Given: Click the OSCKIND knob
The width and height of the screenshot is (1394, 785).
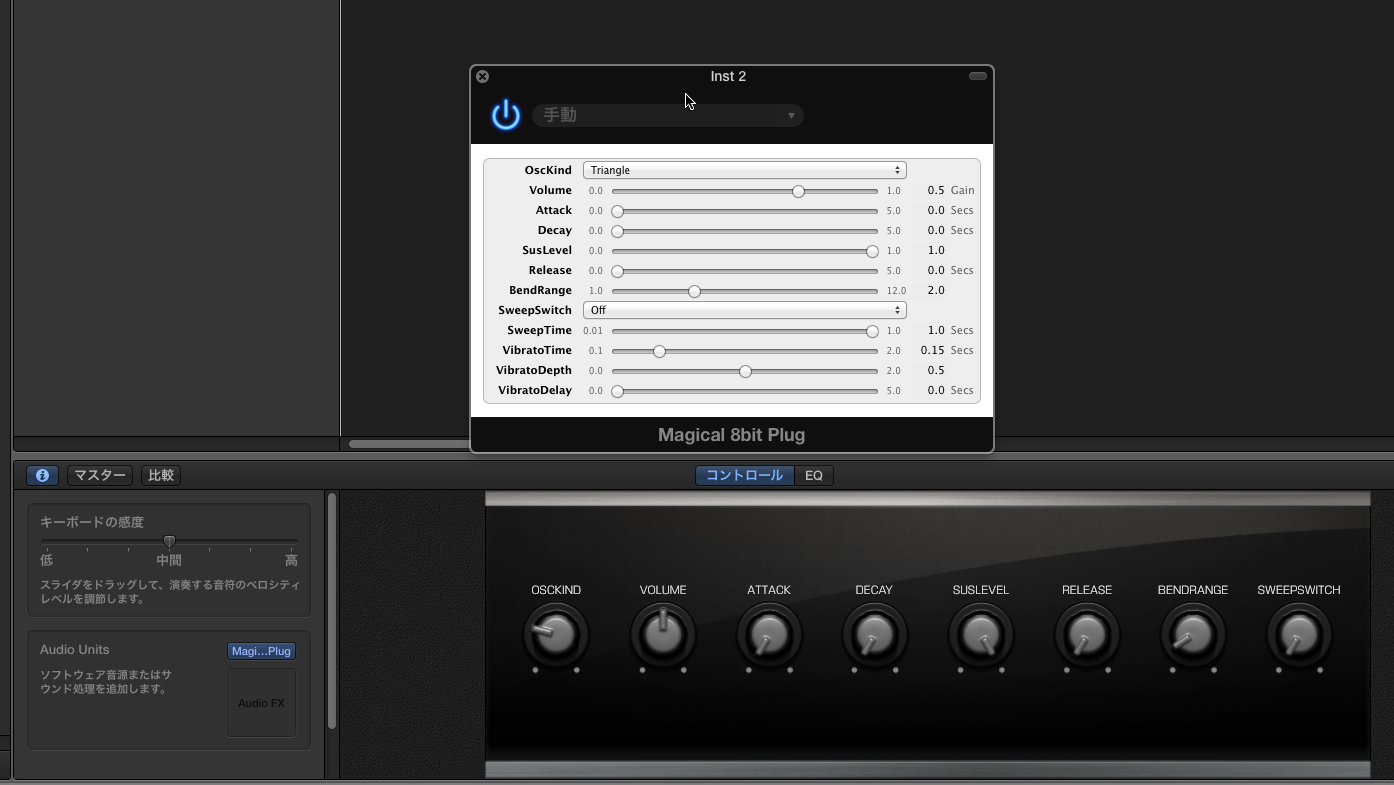Looking at the screenshot, I should [556, 635].
